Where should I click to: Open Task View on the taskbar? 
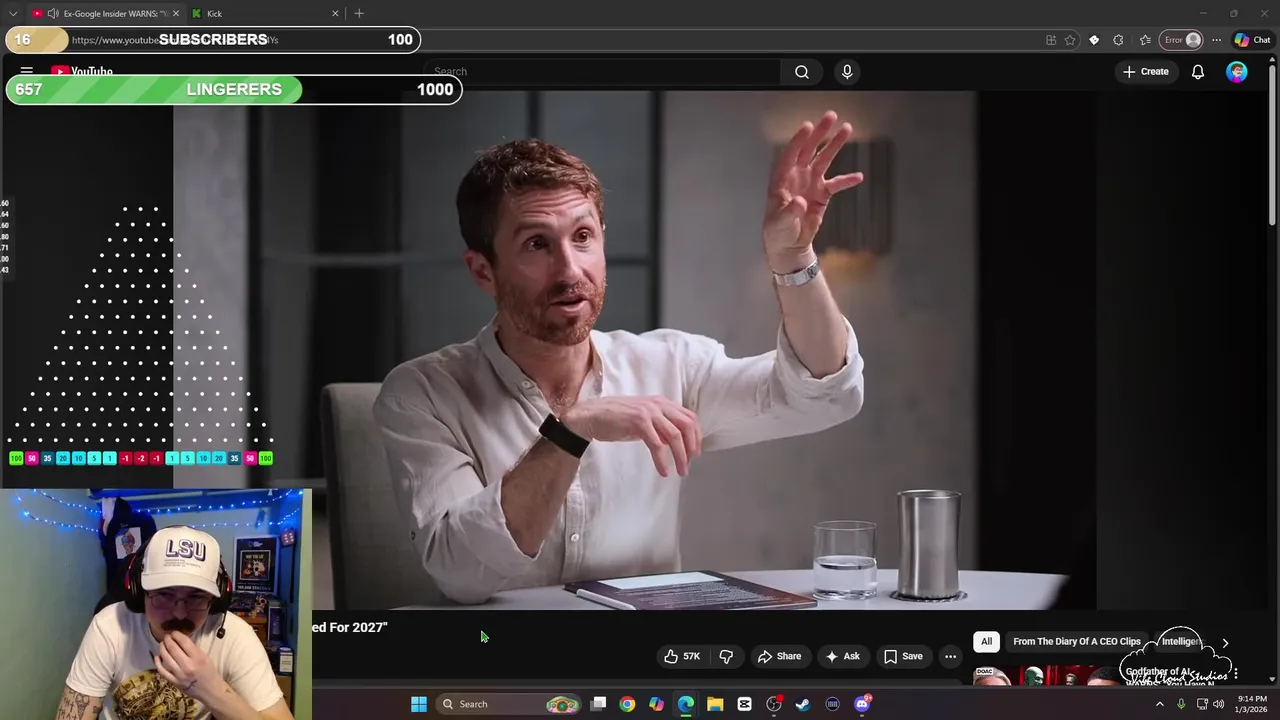click(x=598, y=704)
